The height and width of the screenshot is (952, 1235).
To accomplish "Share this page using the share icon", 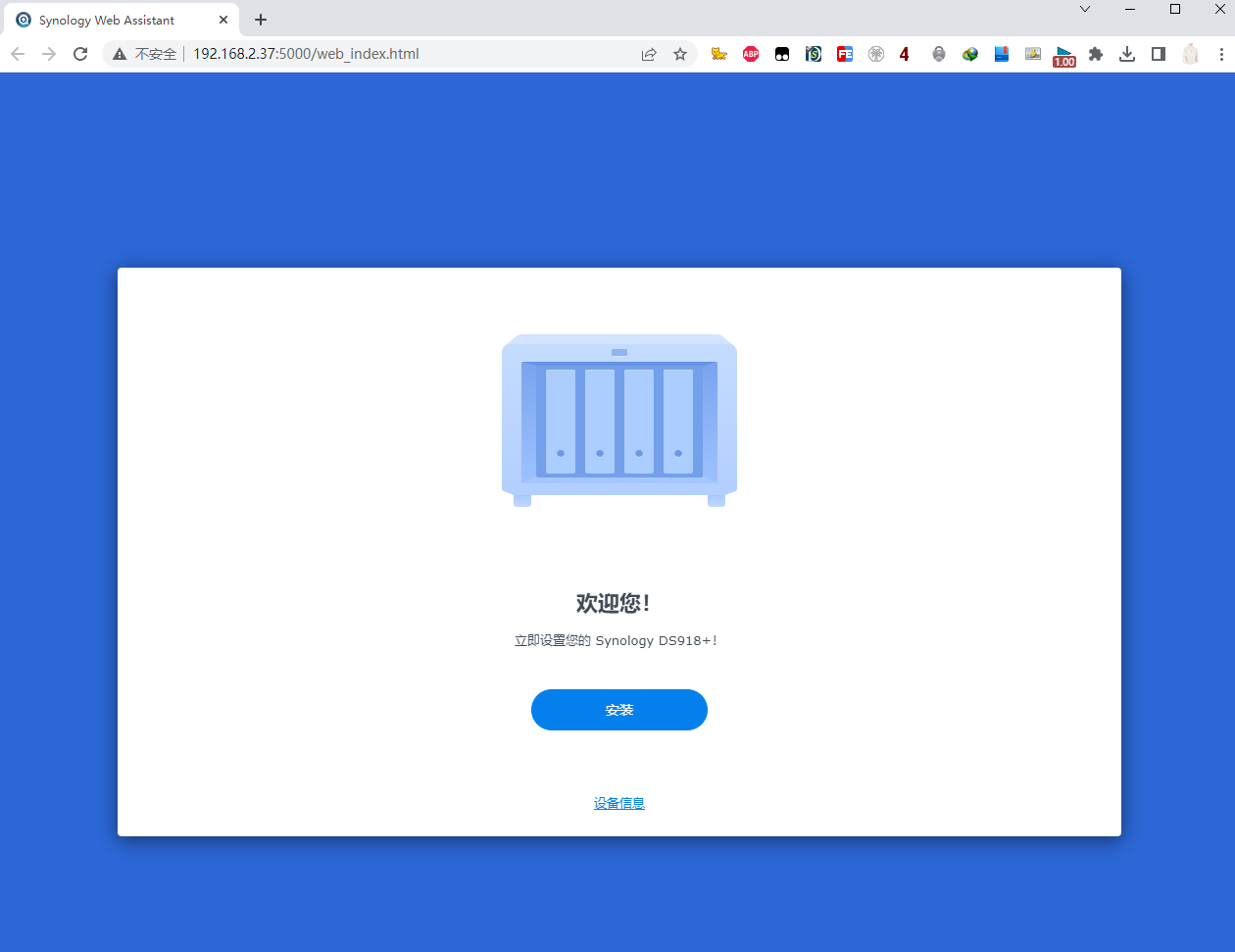I will pyautogui.click(x=649, y=54).
